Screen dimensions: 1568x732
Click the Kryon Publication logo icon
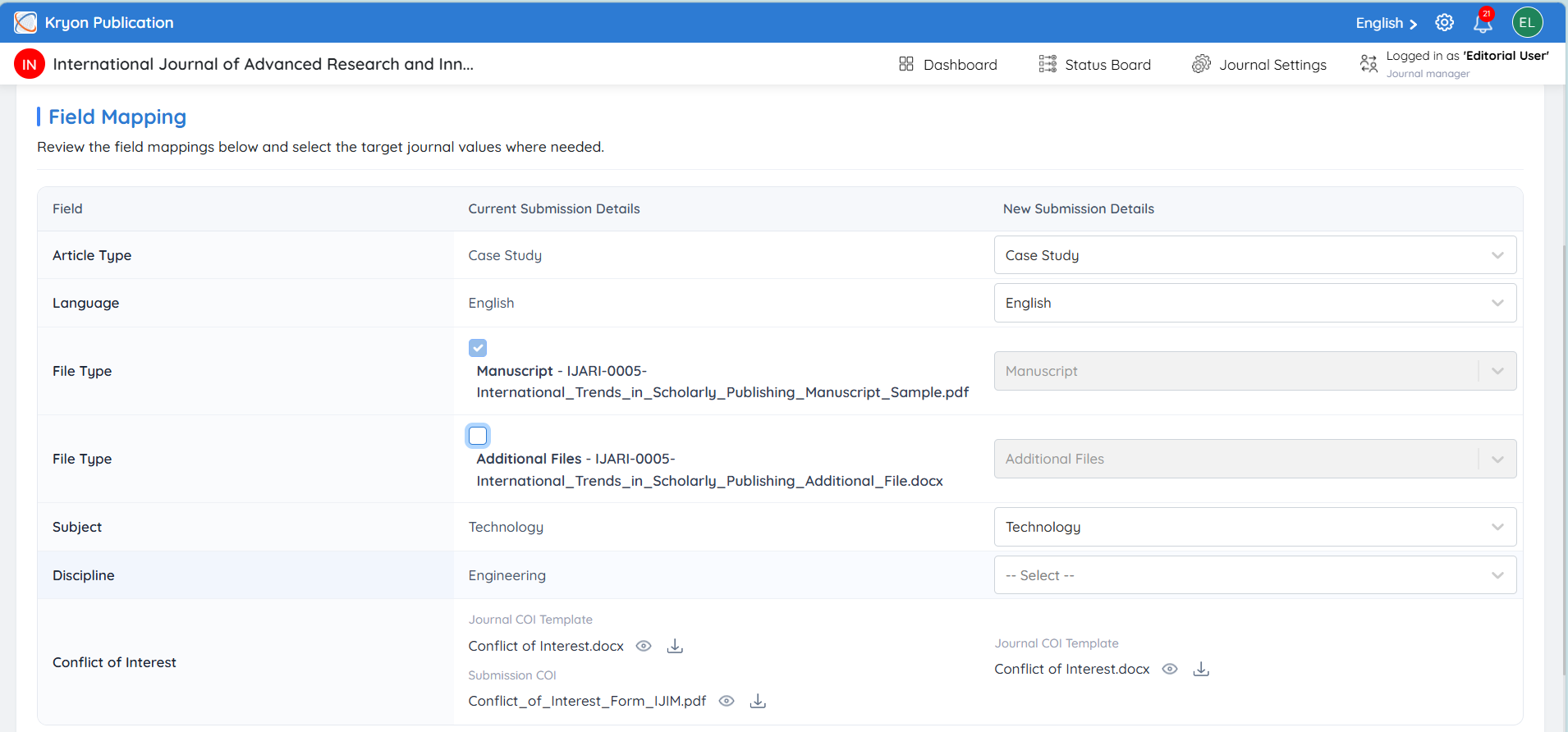[x=25, y=22]
